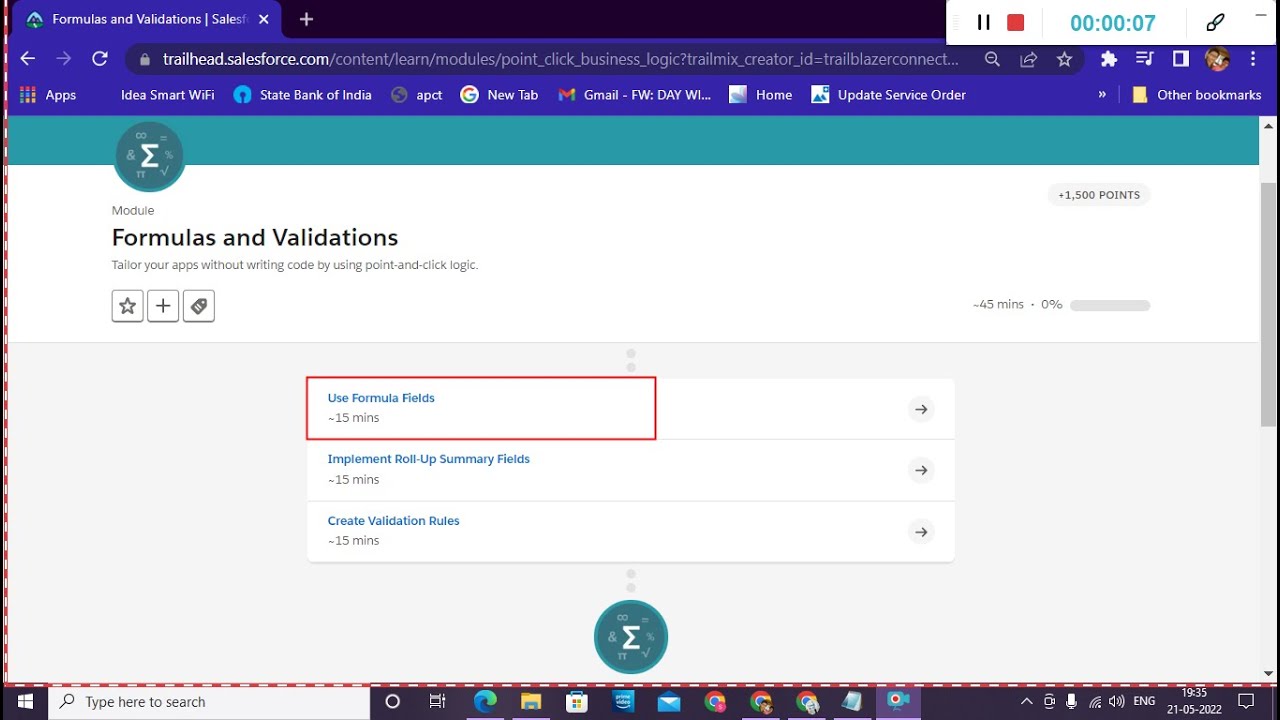
Task: Open Task View on the taskbar
Action: click(437, 702)
